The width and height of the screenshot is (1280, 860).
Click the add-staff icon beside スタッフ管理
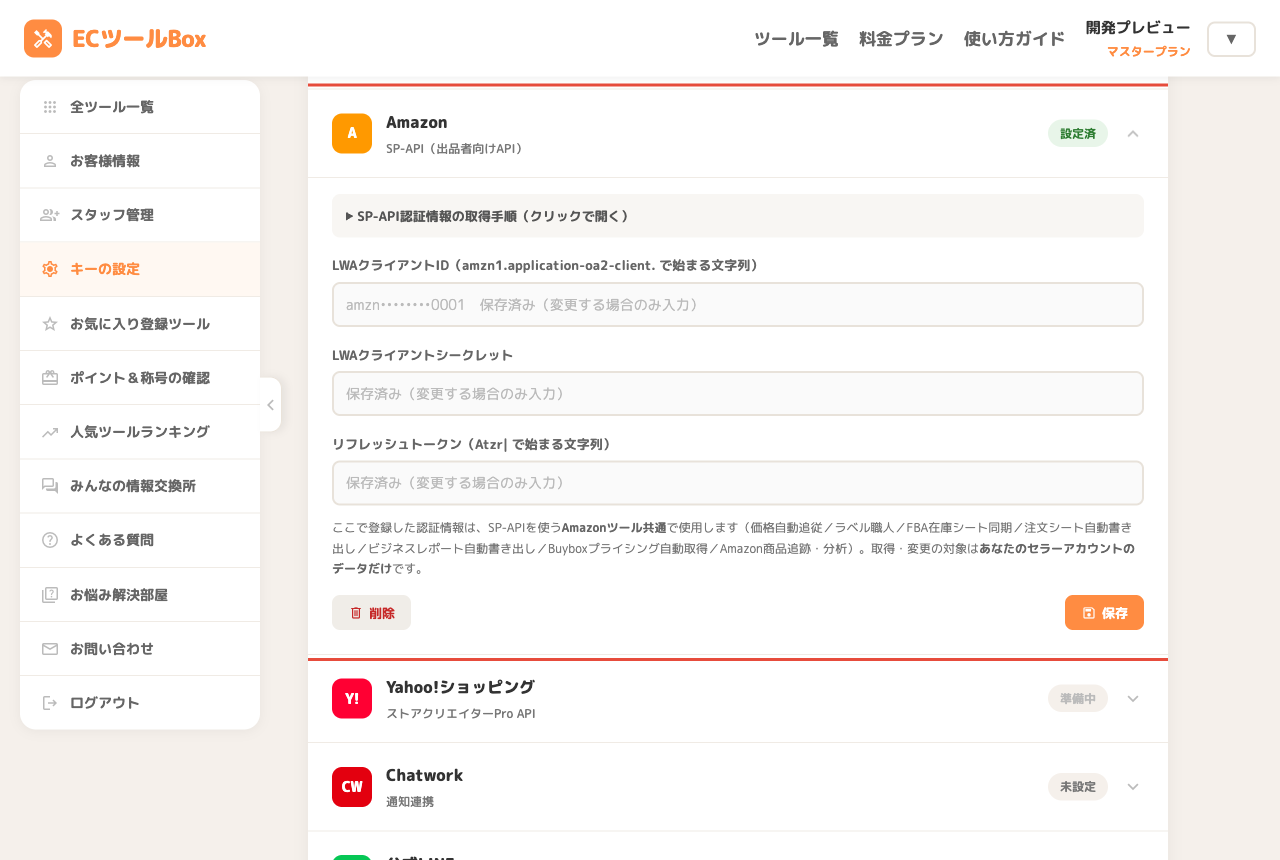click(50, 215)
